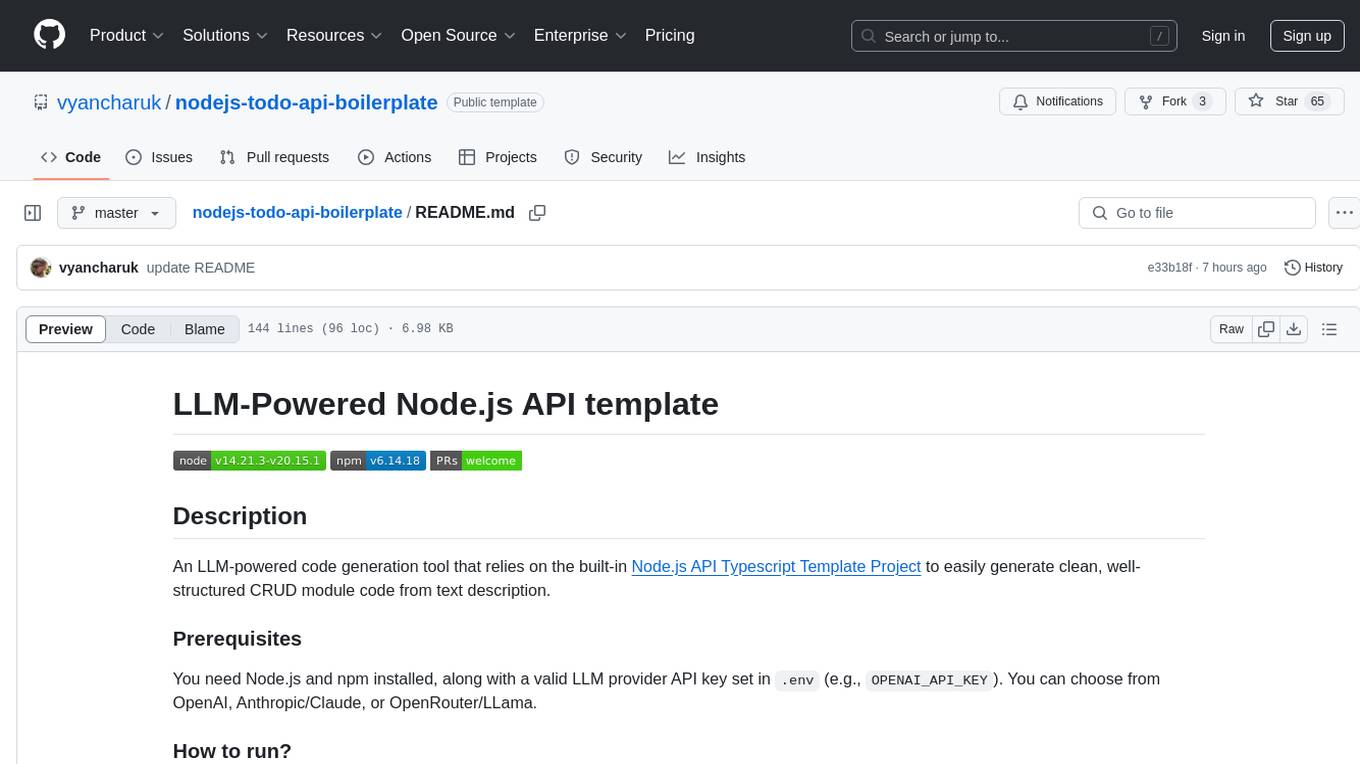Expand the Resources menu
Screen dimensions: 1360x764
pos(334,35)
